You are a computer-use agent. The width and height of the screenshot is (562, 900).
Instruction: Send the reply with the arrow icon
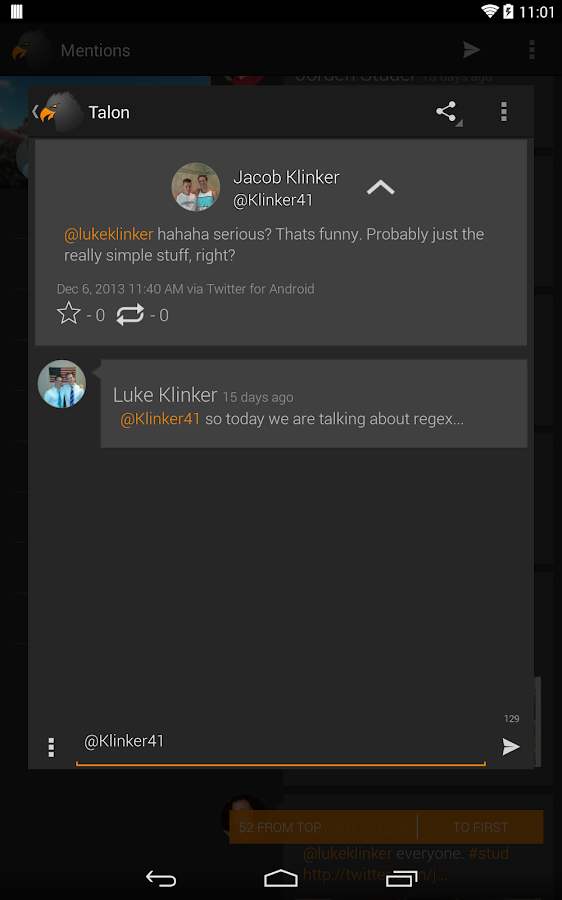click(510, 746)
